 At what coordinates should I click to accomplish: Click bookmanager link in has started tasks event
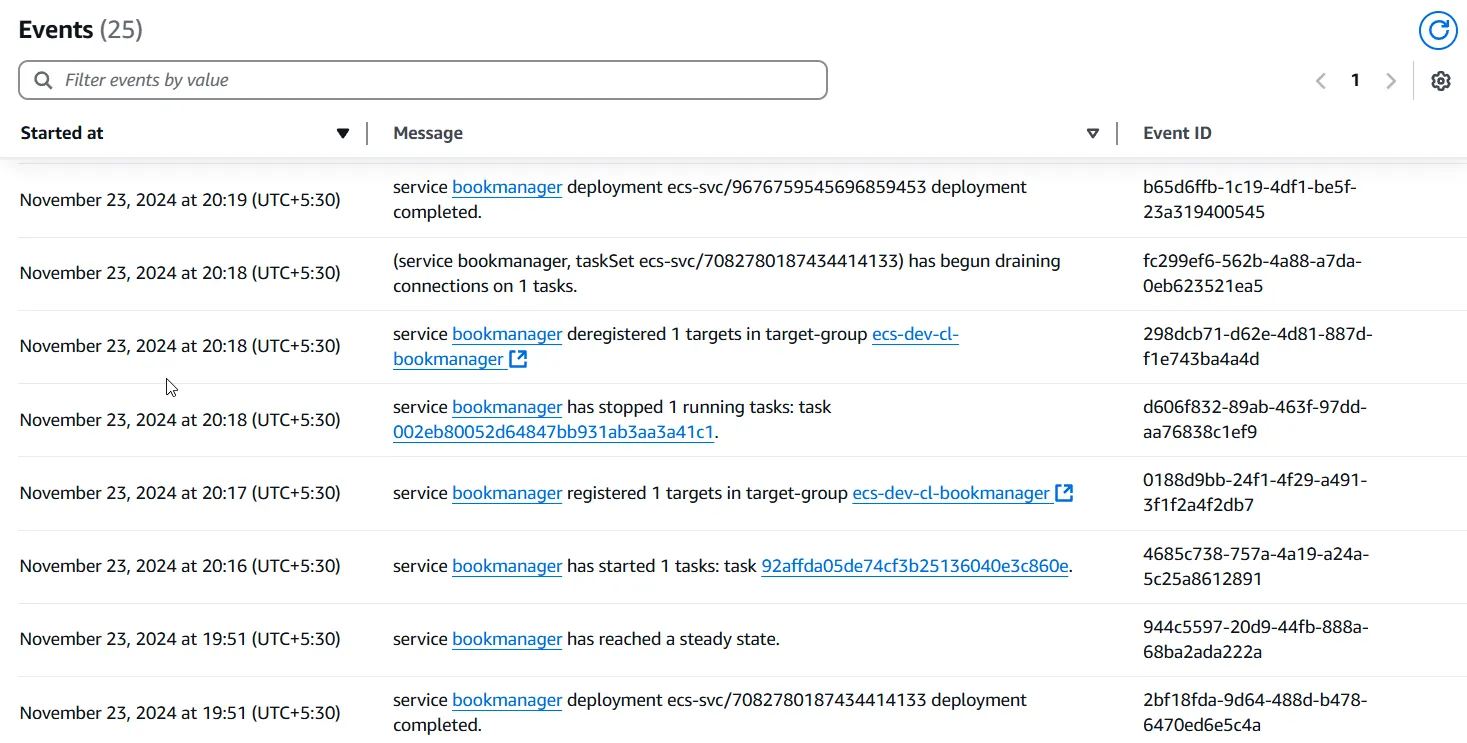pos(507,566)
